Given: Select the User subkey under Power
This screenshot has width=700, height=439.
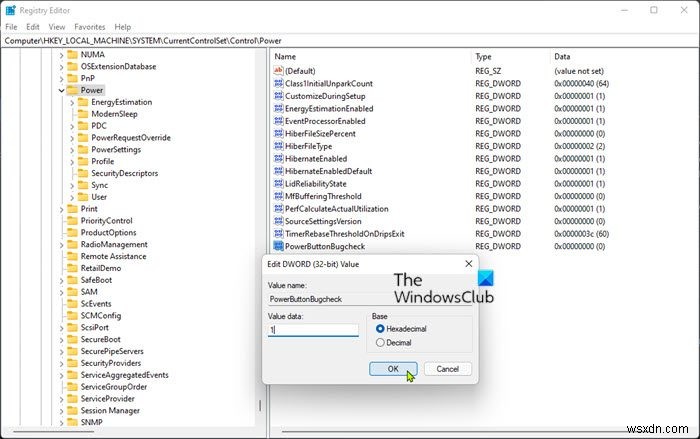Looking at the screenshot, I should [x=99, y=197].
